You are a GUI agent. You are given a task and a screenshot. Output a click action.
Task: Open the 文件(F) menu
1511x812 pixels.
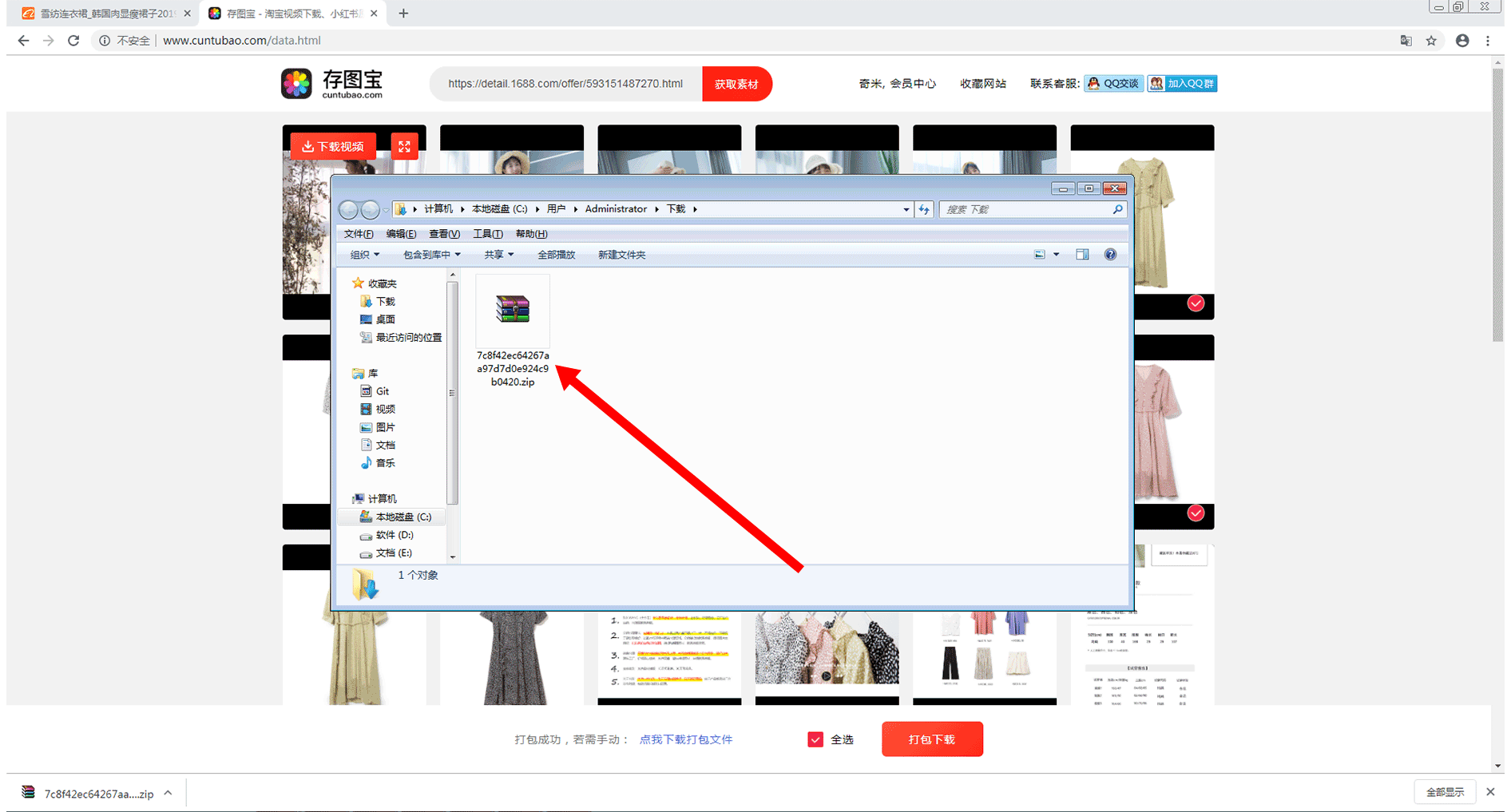[359, 234]
